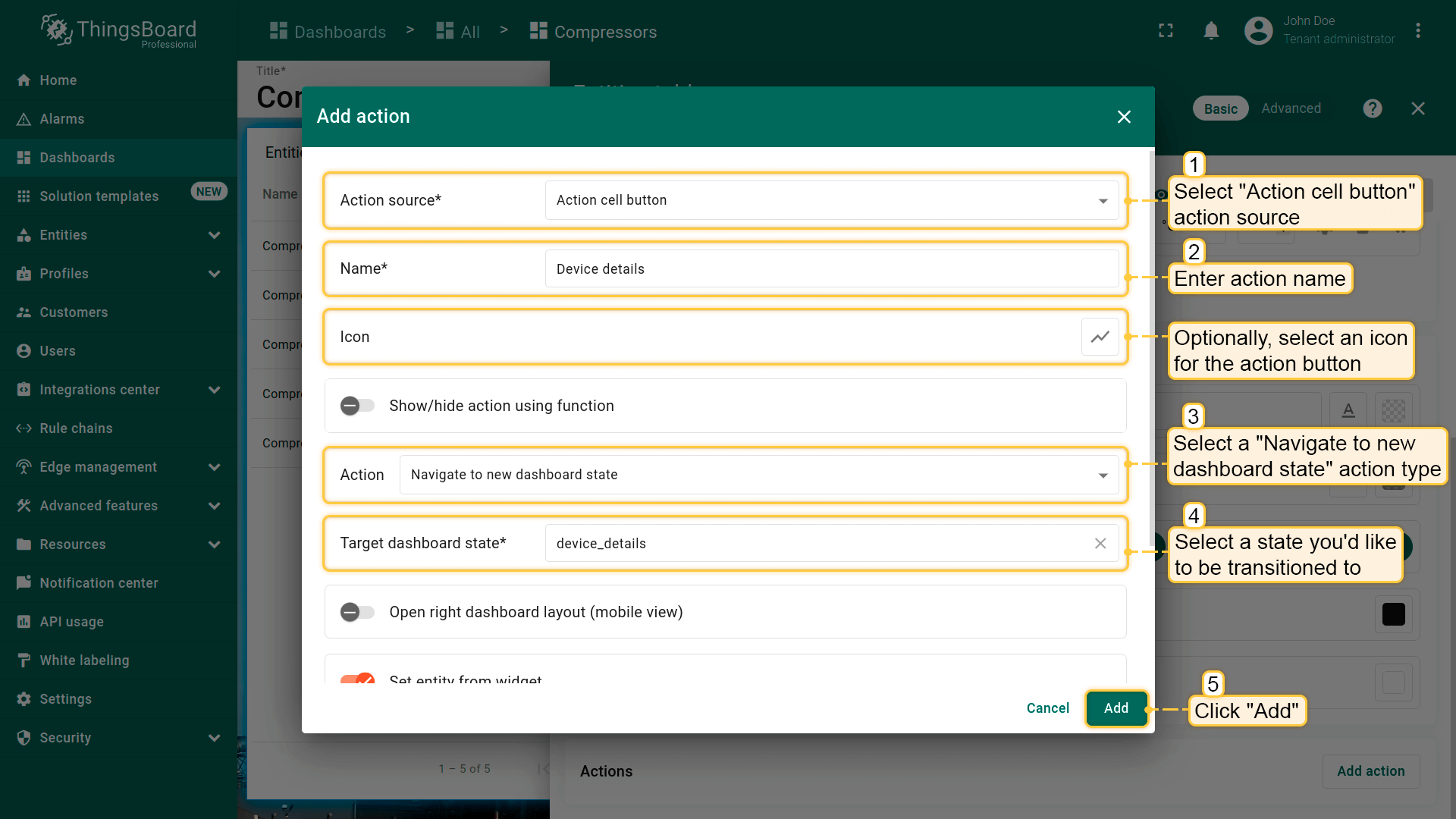
Task: Click the Add button
Action: point(1116,708)
